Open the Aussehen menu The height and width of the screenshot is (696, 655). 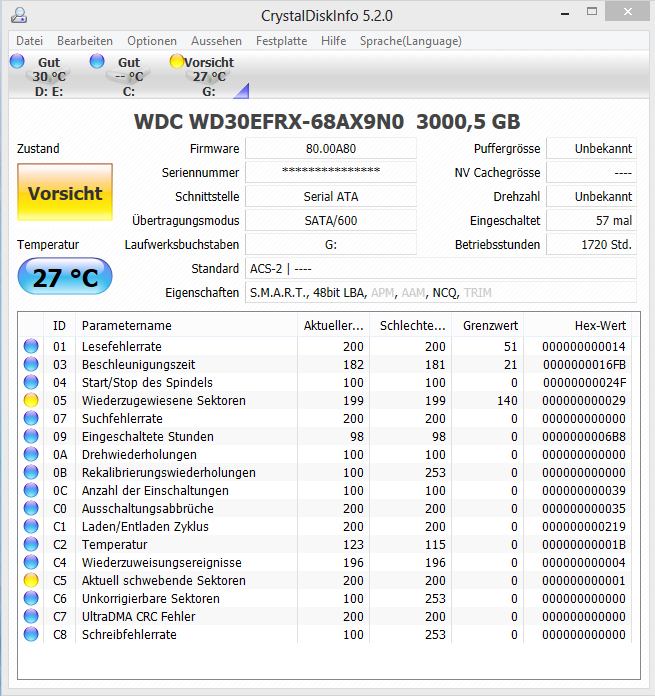tap(216, 41)
